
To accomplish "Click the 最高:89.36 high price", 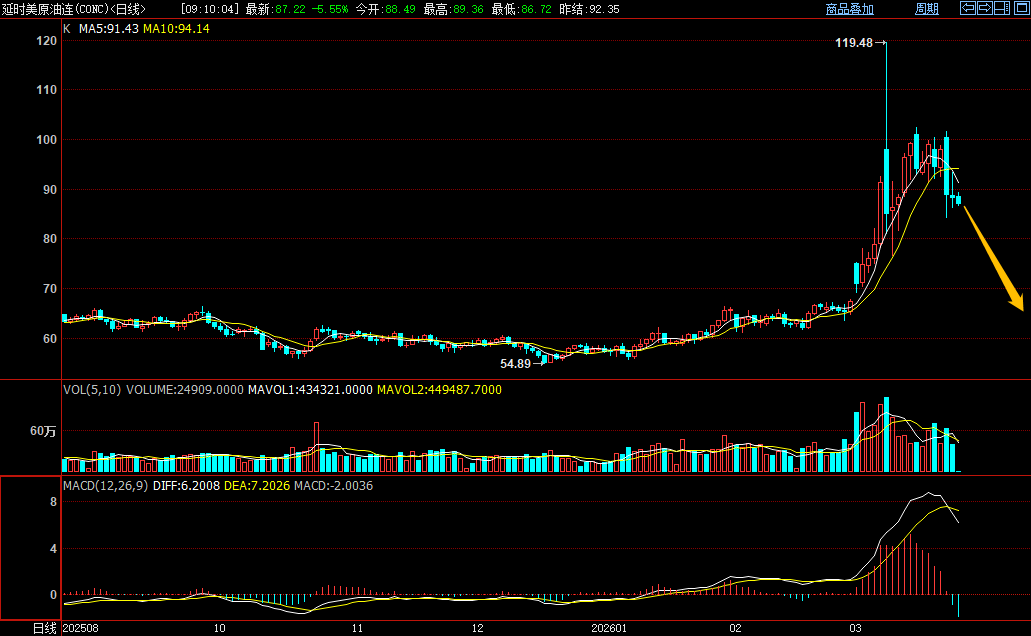I will tap(453, 9).
